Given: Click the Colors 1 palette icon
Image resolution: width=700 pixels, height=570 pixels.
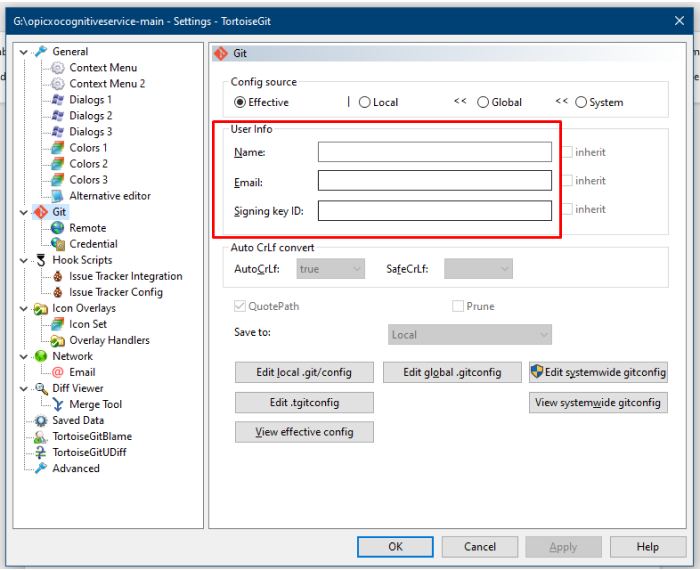Looking at the screenshot, I should 57,148.
